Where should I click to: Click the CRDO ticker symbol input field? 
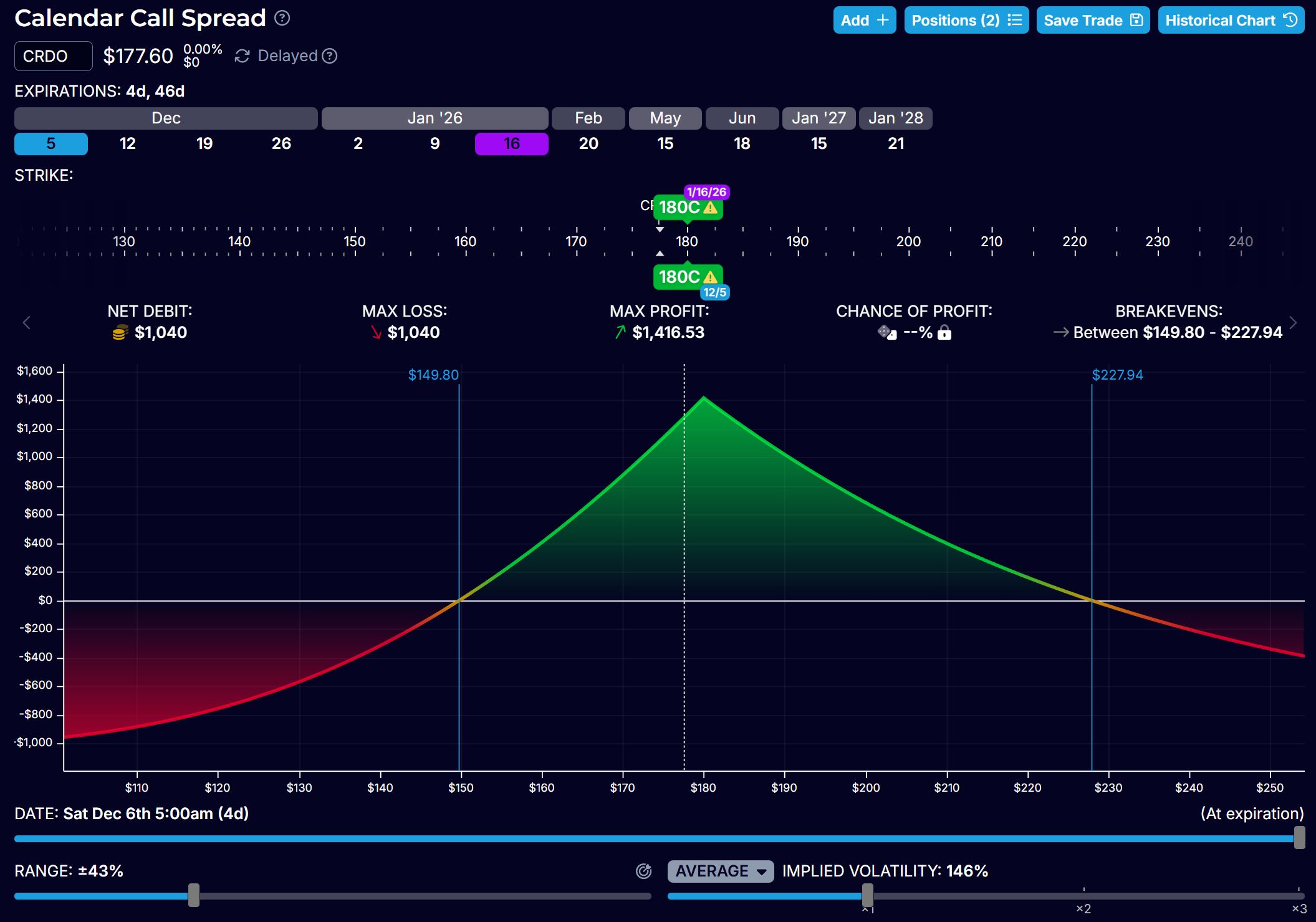click(54, 56)
